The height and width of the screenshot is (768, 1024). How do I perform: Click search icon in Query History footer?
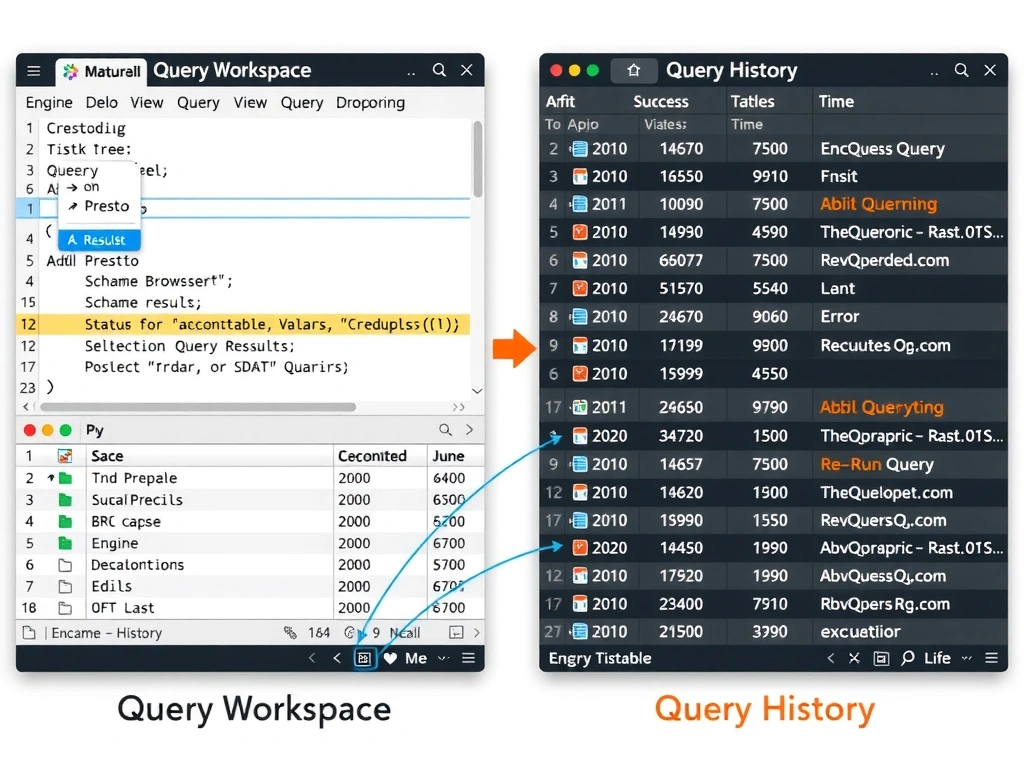click(908, 658)
